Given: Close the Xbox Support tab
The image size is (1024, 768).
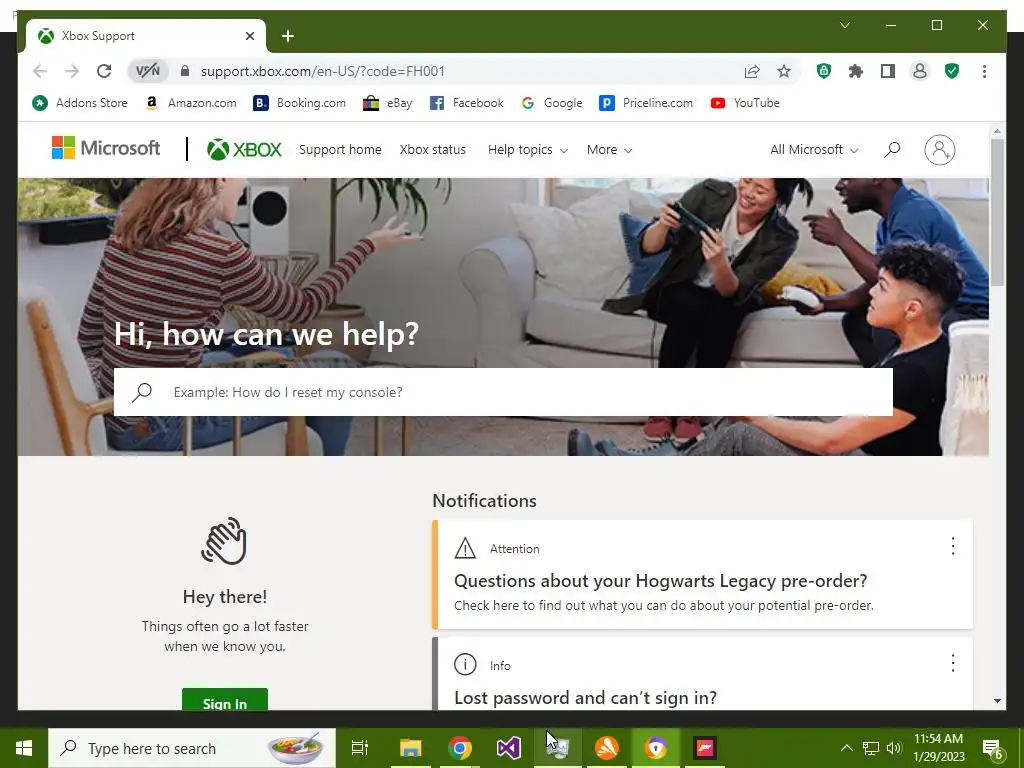Looking at the screenshot, I should [249, 36].
